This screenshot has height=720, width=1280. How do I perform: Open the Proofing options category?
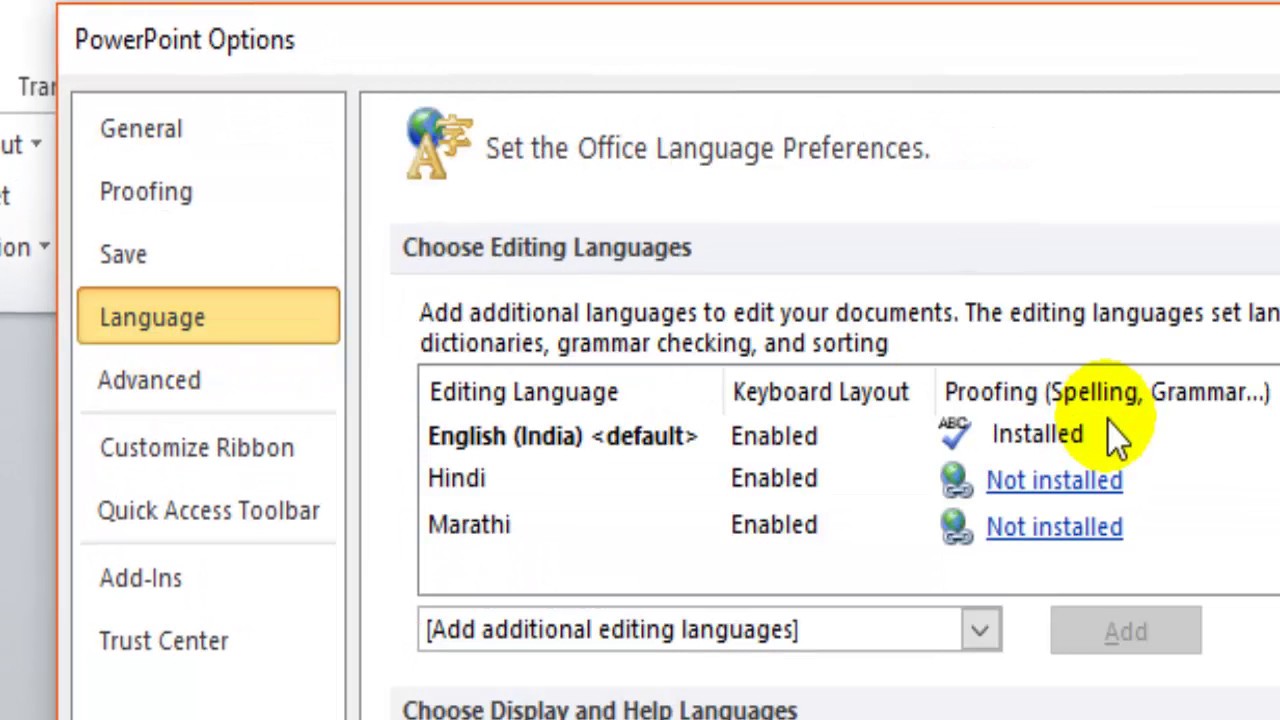click(x=146, y=192)
